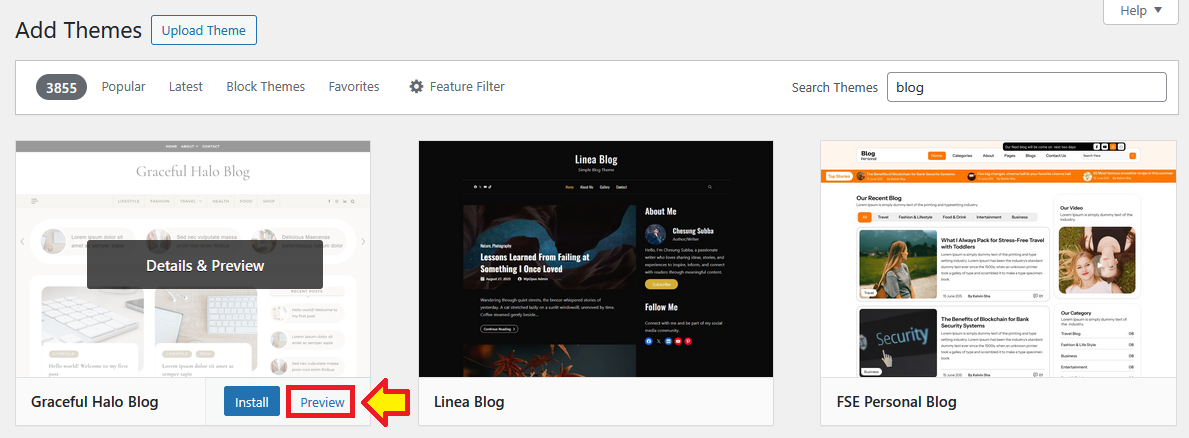Switch to the Popular themes tab
This screenshot has height=438, width=1189.
[x=123, y=87]
